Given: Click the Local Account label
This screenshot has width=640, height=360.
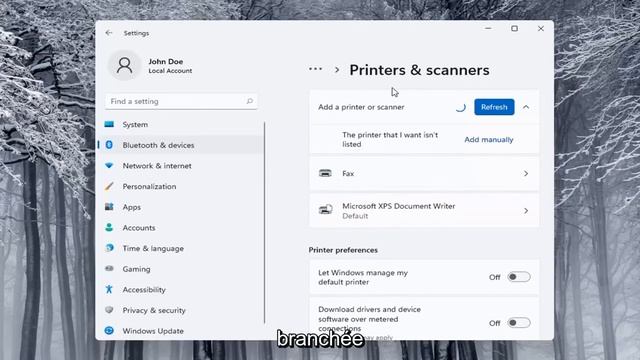Looking at the screenshot, I should click(x=170, y=71).
